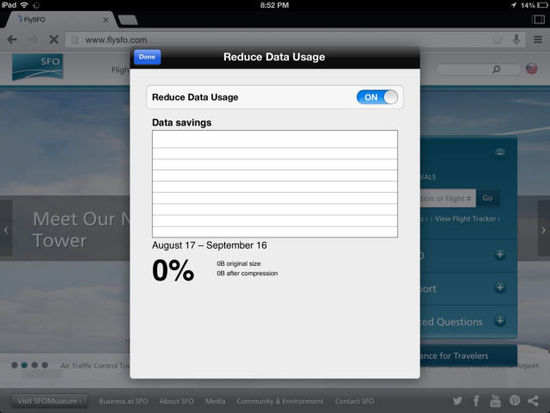
Task: Select the FlySFO browser tab
Action: (x=59, y=20)
